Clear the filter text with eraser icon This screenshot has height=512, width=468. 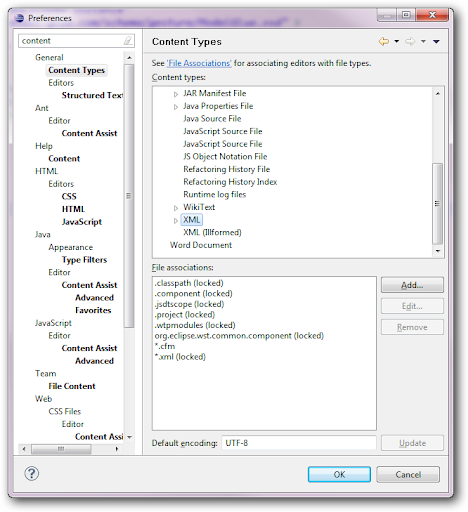(x=128, y=41)
